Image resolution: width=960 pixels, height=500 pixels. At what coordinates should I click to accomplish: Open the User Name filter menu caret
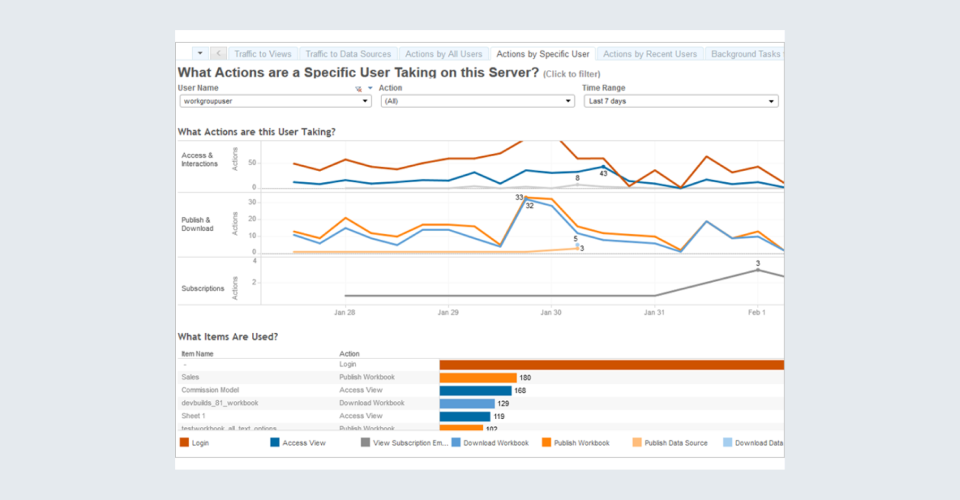[x=369, y=88]
